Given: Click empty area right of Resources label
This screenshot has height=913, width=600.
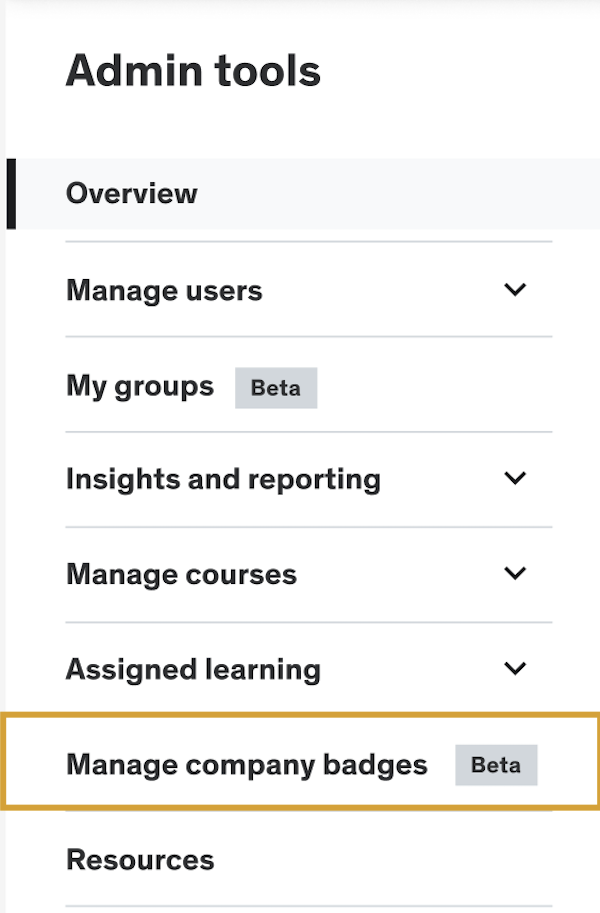Looking at the screenshot, I should click(400, 860).
